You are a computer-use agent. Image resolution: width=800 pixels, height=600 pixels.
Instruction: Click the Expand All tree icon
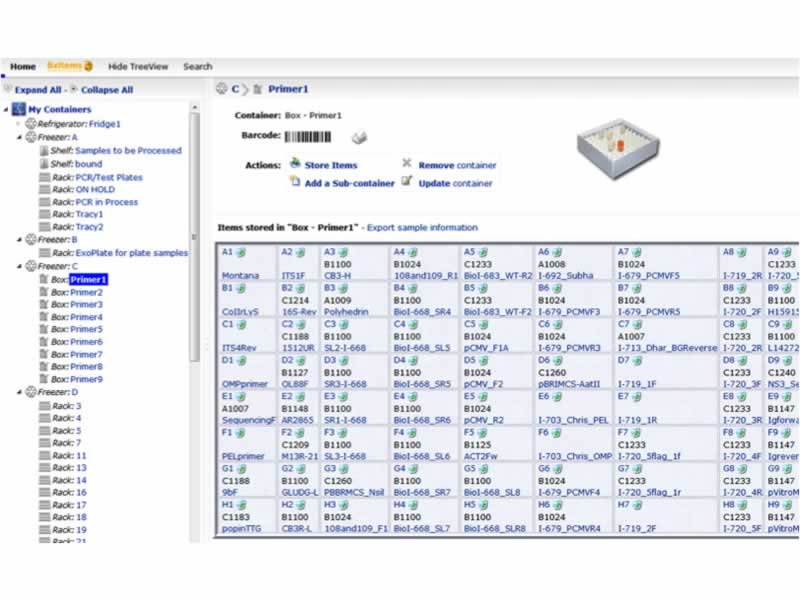[8, 89]
